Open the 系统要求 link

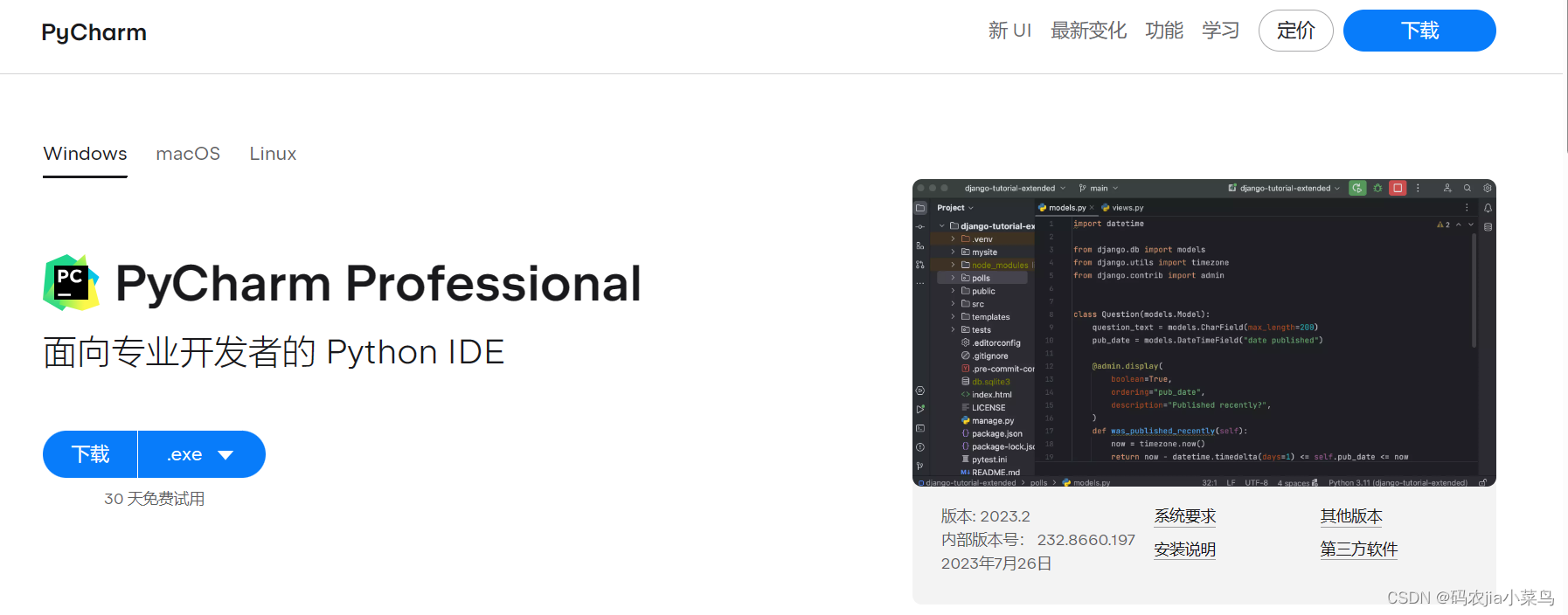(x=1184, y=516)
